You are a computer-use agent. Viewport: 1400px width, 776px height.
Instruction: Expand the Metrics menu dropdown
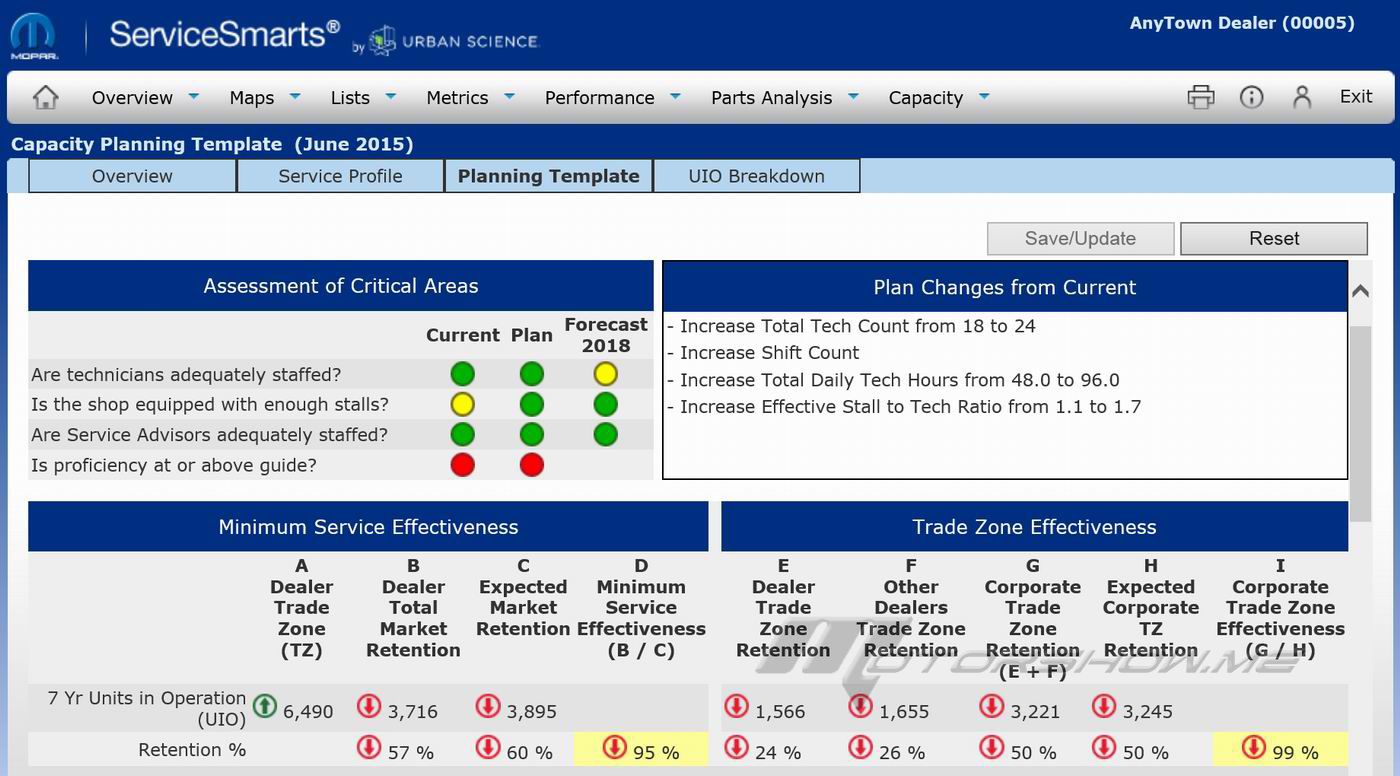pyautogui.click(x=510, y=96)
